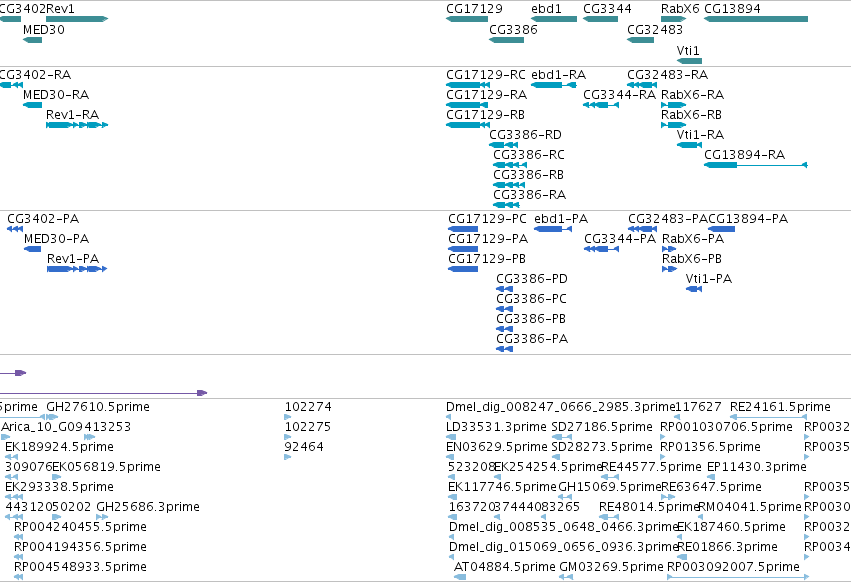
Task: Select the ebd1-PA protein label
Action: tap(561, 219)
